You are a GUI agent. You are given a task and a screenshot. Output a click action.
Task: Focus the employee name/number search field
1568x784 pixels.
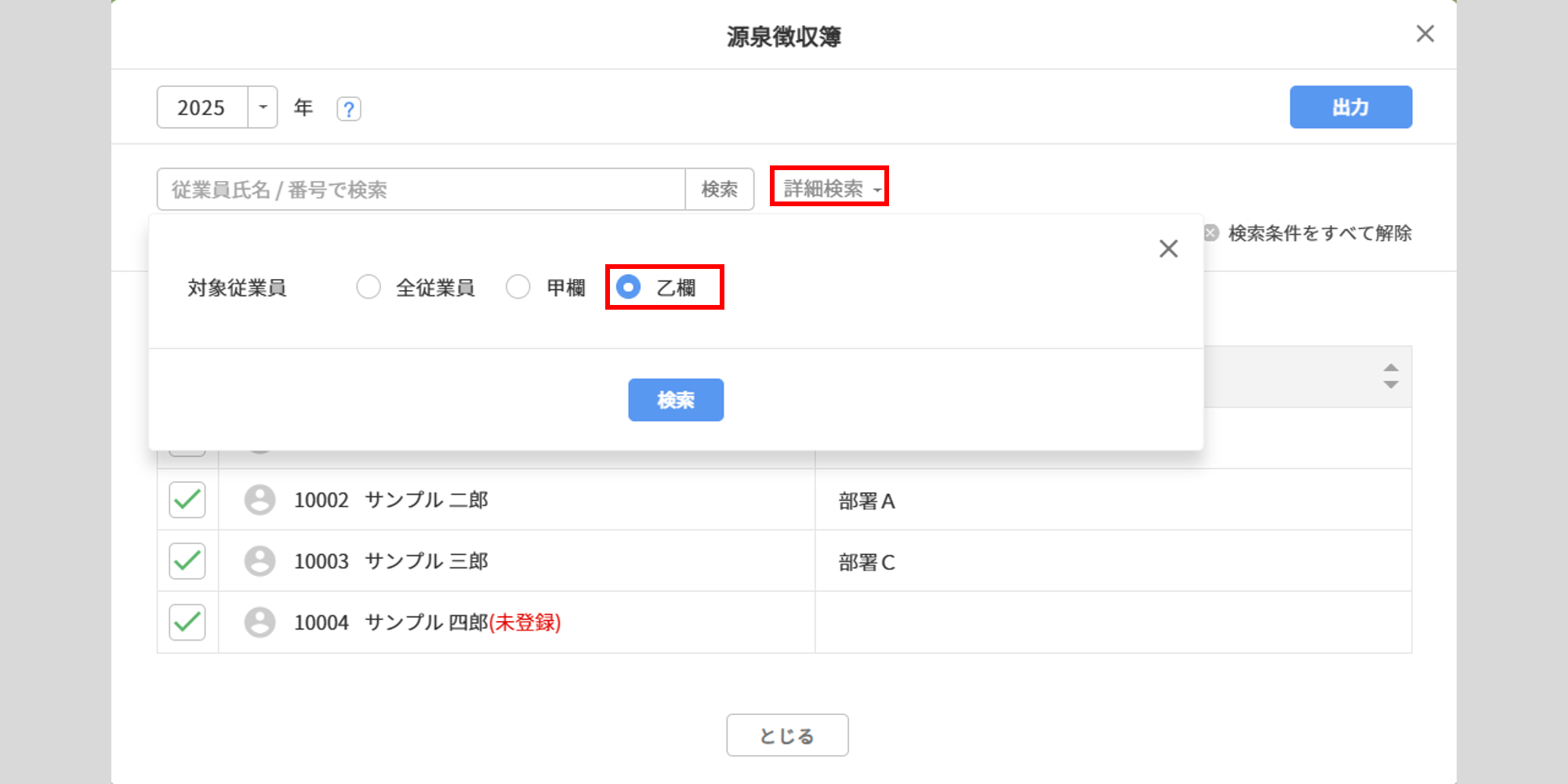click(x=421, y=189)
